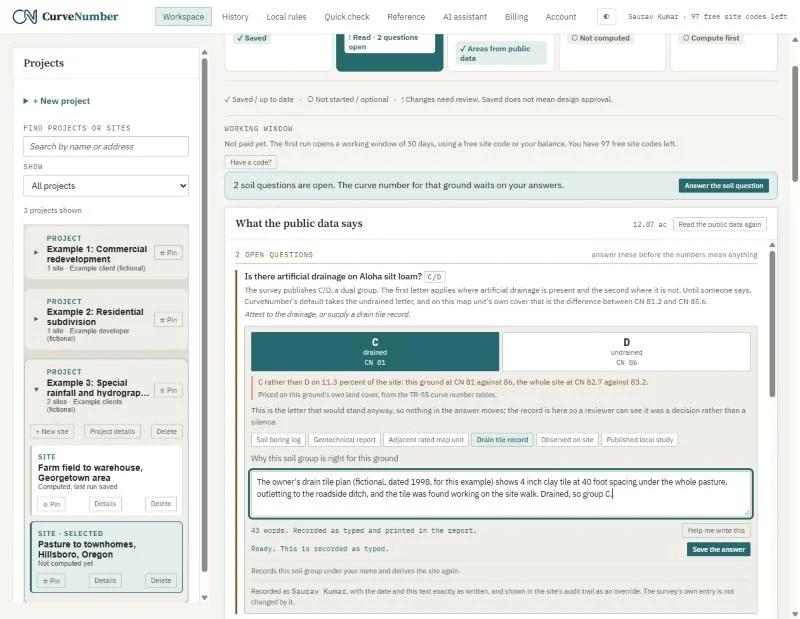Image resolution: width=800 pixels, height=619 pixels.
Task: Expand Example 1: Commercial redevelopment project
Action: [36, 252]
